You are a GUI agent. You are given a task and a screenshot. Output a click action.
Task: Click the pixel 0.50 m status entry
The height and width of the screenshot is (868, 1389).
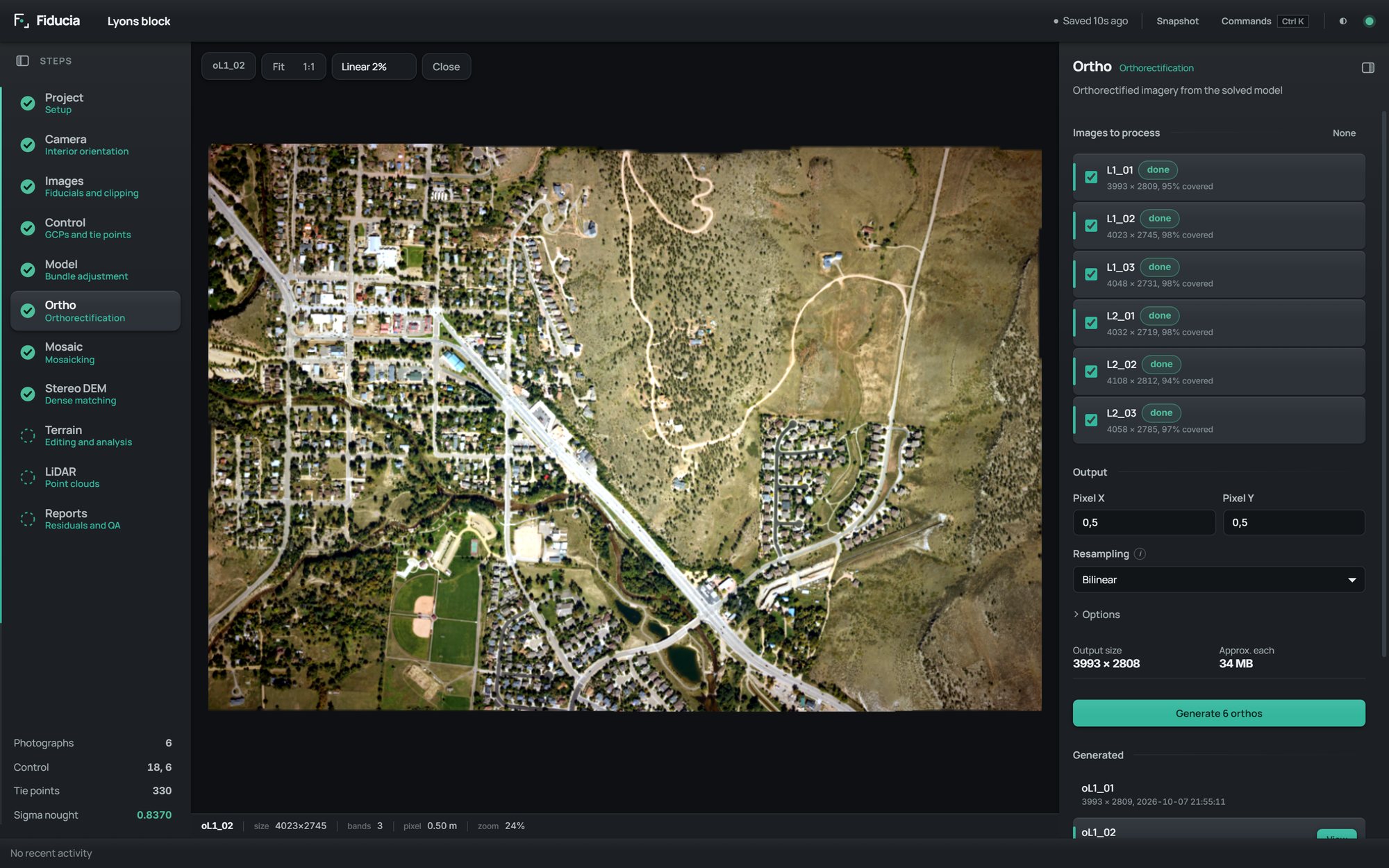click(430, 826)
